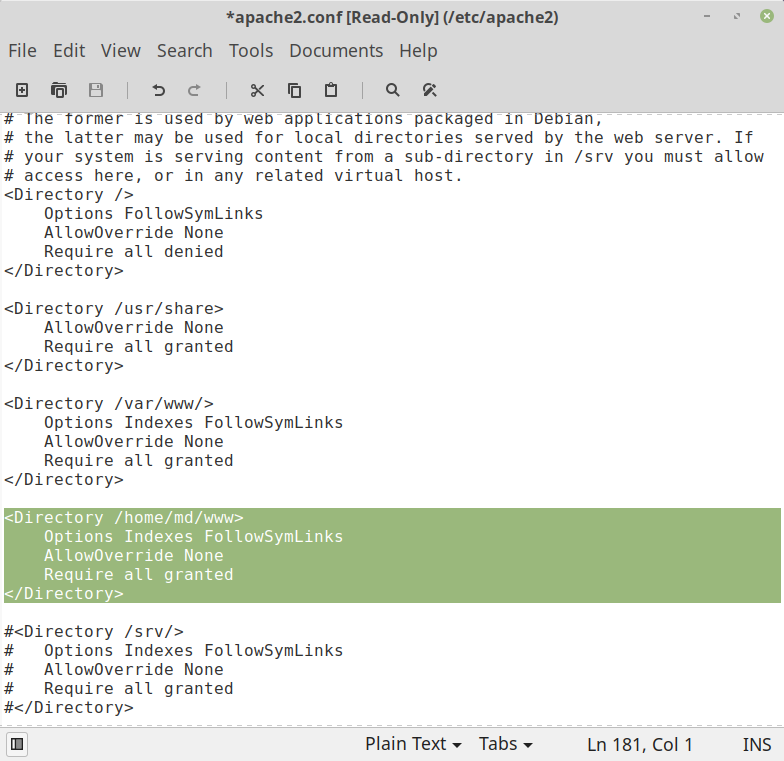Click '# the latter may be used' comment
Image resolution: width=784 pixels, height=761 pixels.
tap(378, 138)
